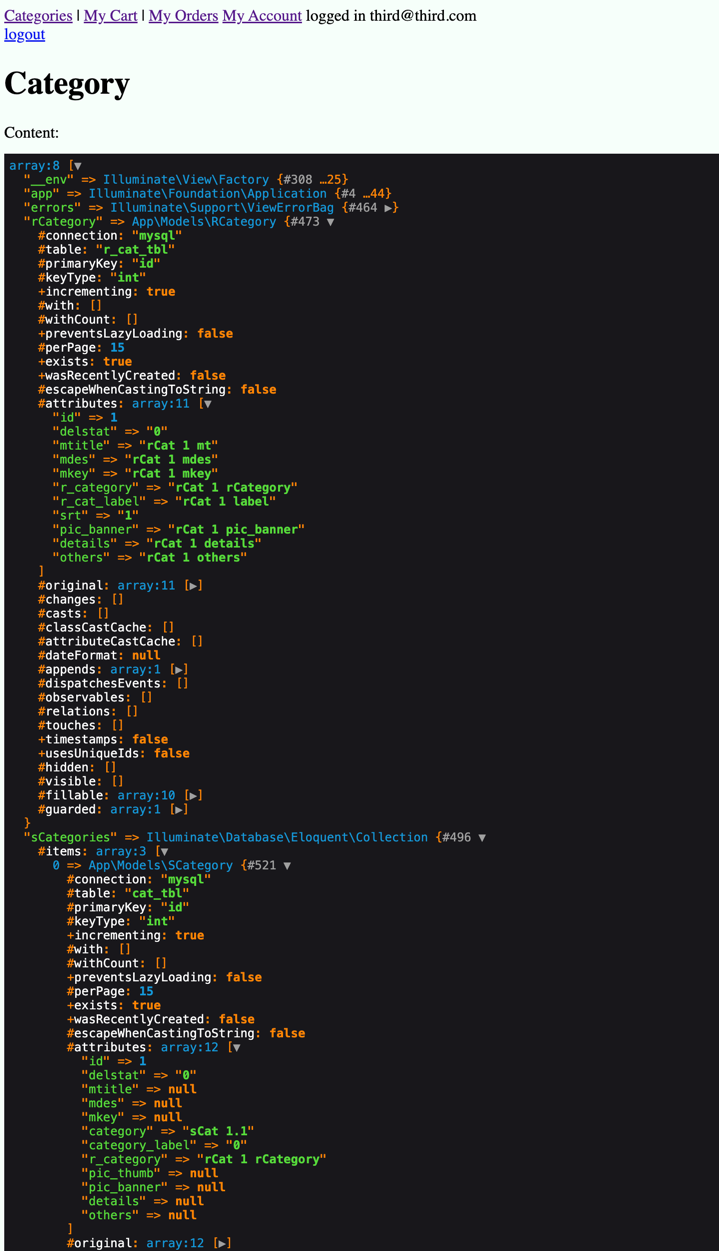Collapse the attributes array:11 section
Screen dimensions: 719x1251
207,404
